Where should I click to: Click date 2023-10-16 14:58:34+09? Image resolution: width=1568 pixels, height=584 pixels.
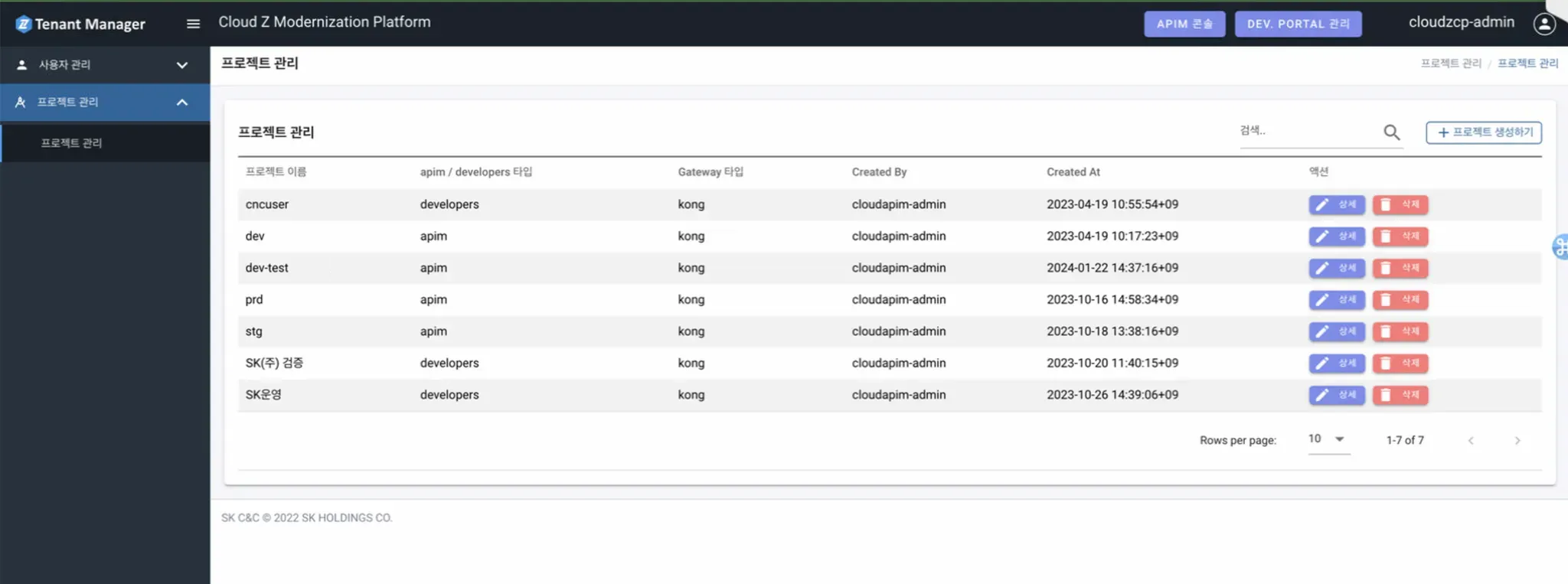[x=1112, y=299]
